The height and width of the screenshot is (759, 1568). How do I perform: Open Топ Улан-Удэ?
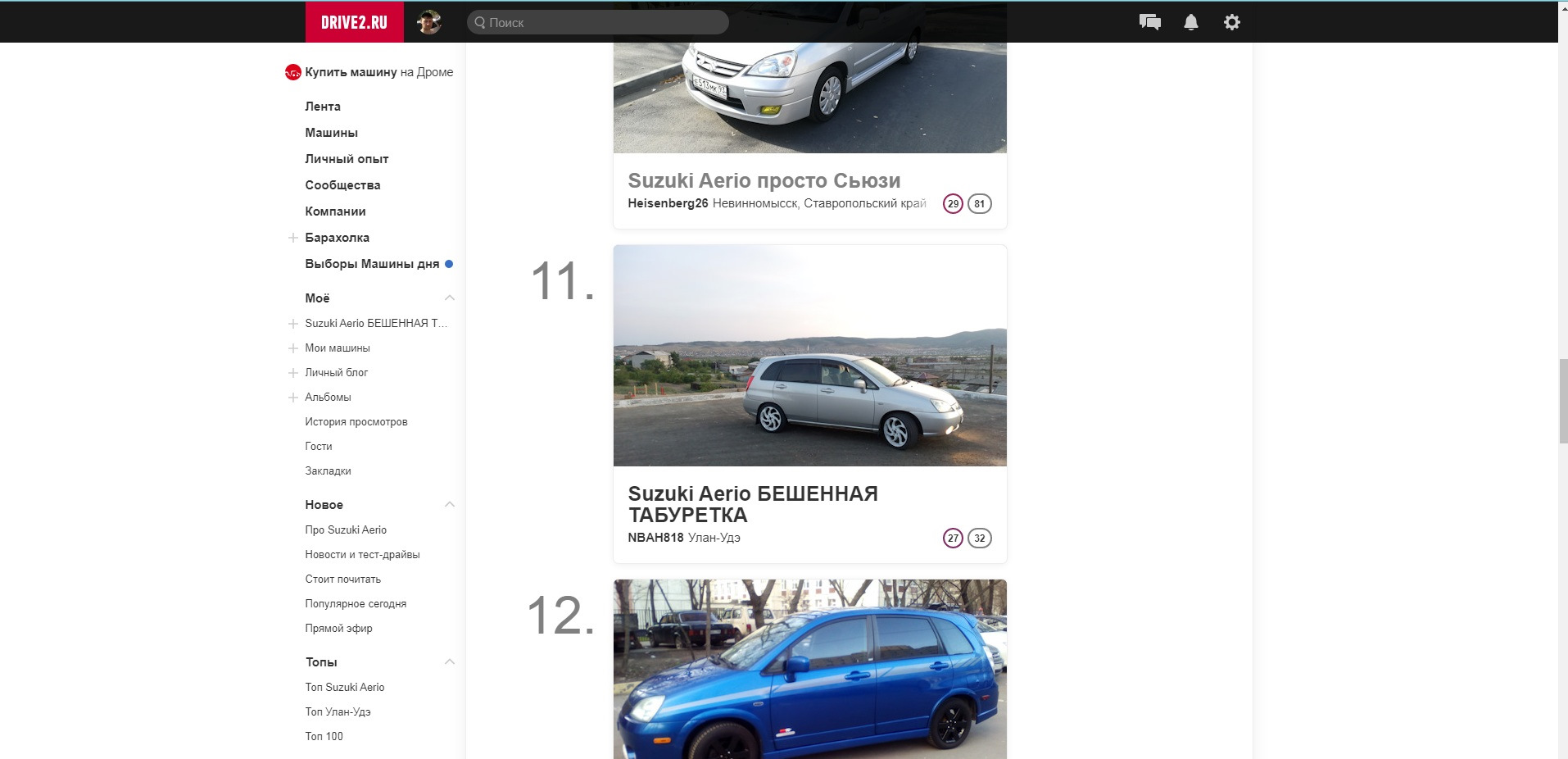338,712
